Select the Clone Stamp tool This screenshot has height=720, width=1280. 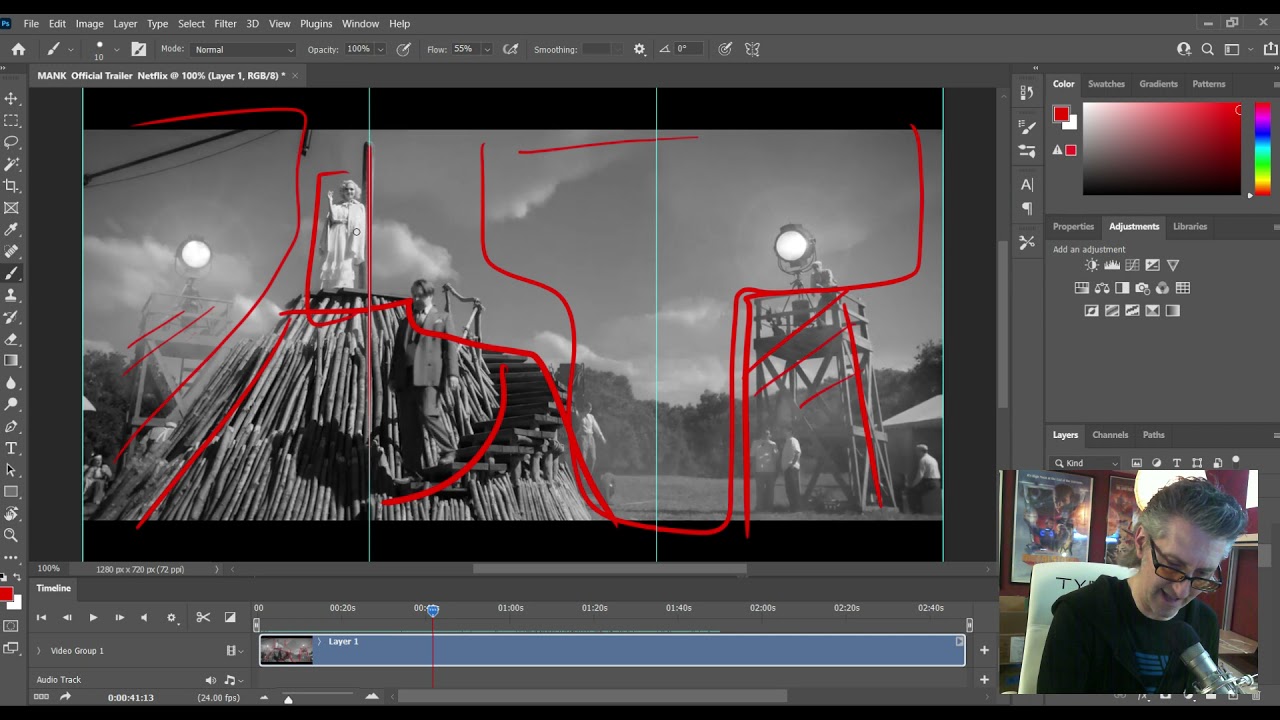coord(11,295)
